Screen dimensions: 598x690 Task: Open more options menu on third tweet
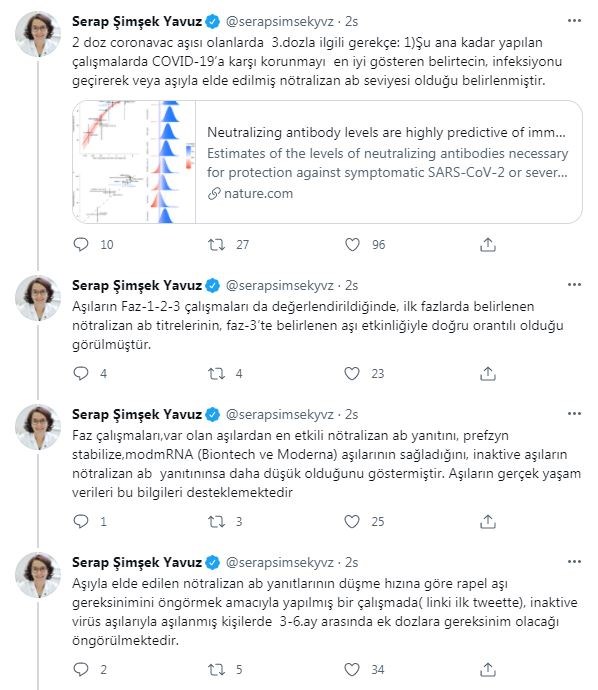point(574,414)
